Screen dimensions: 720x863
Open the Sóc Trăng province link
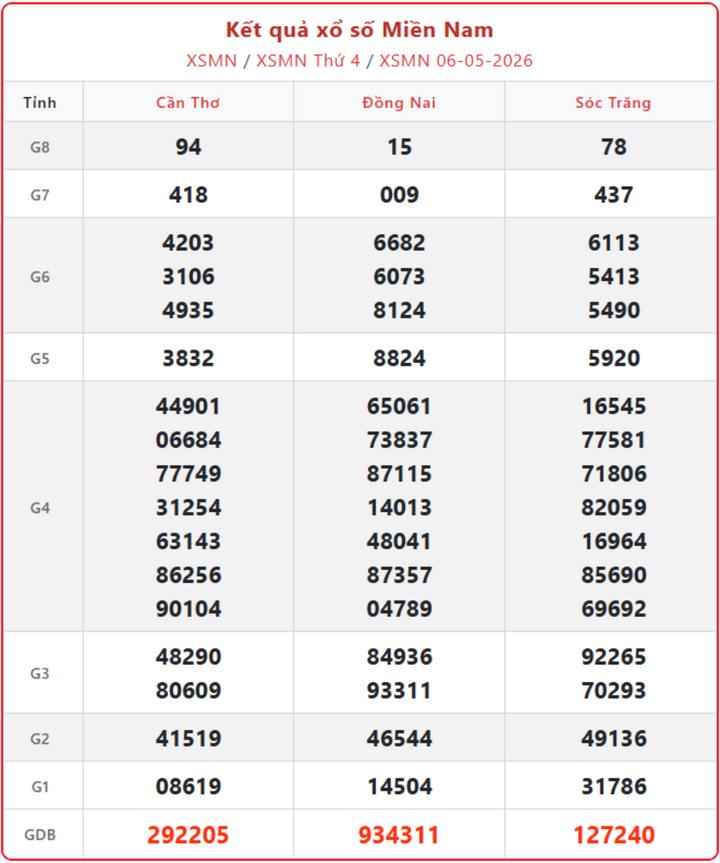[x=613, y=102]
